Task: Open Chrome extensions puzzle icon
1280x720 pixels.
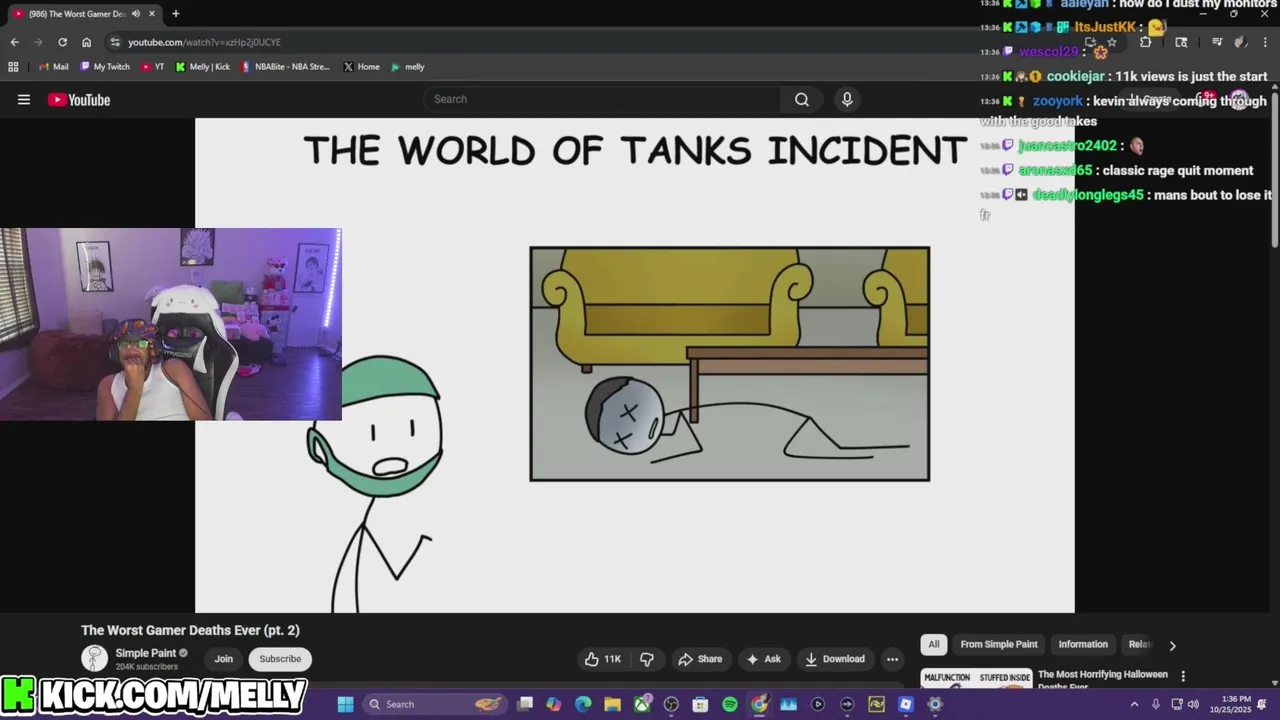Action: (1145, 42)
